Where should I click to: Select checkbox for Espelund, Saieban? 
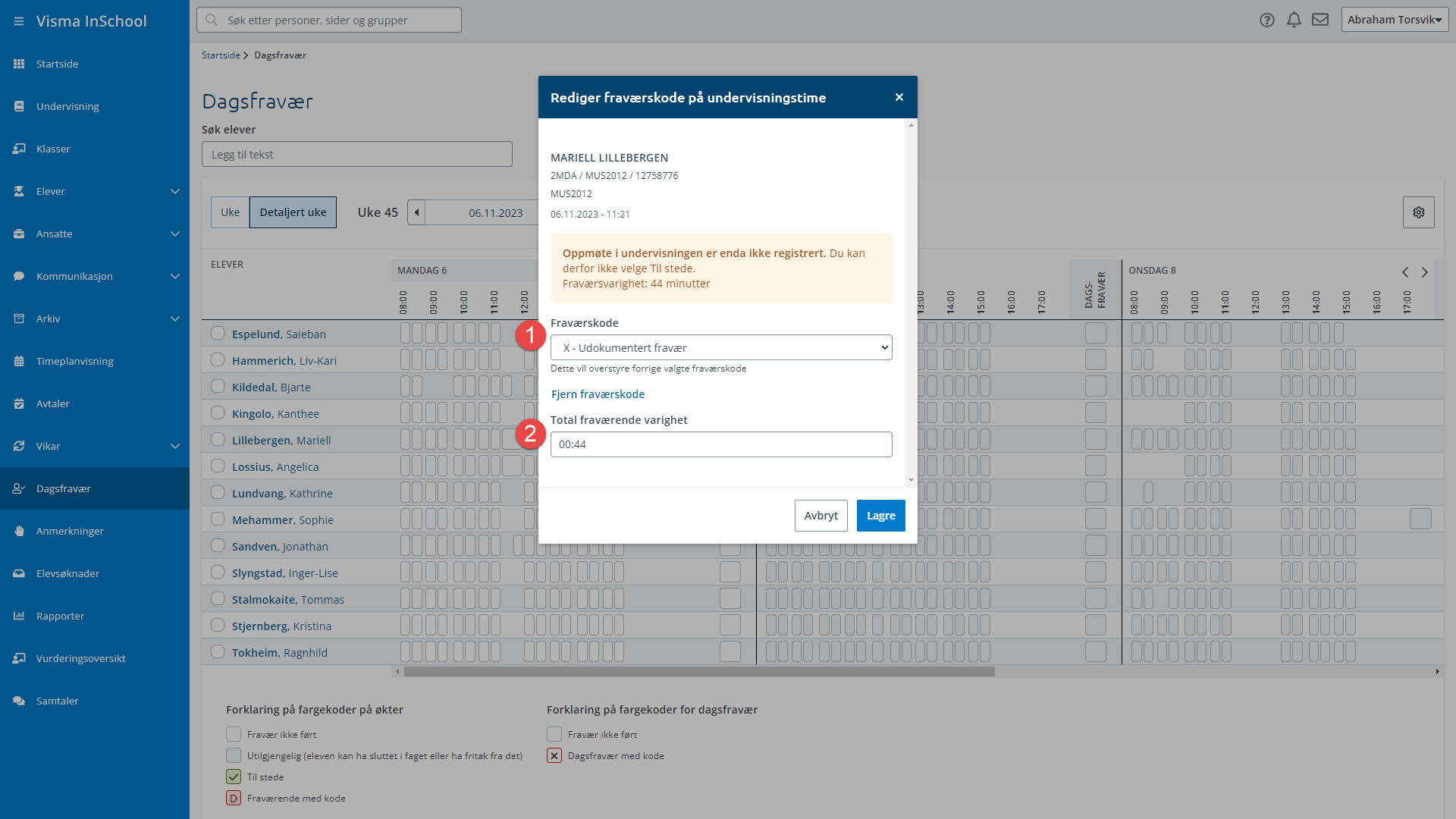[218, 333]
